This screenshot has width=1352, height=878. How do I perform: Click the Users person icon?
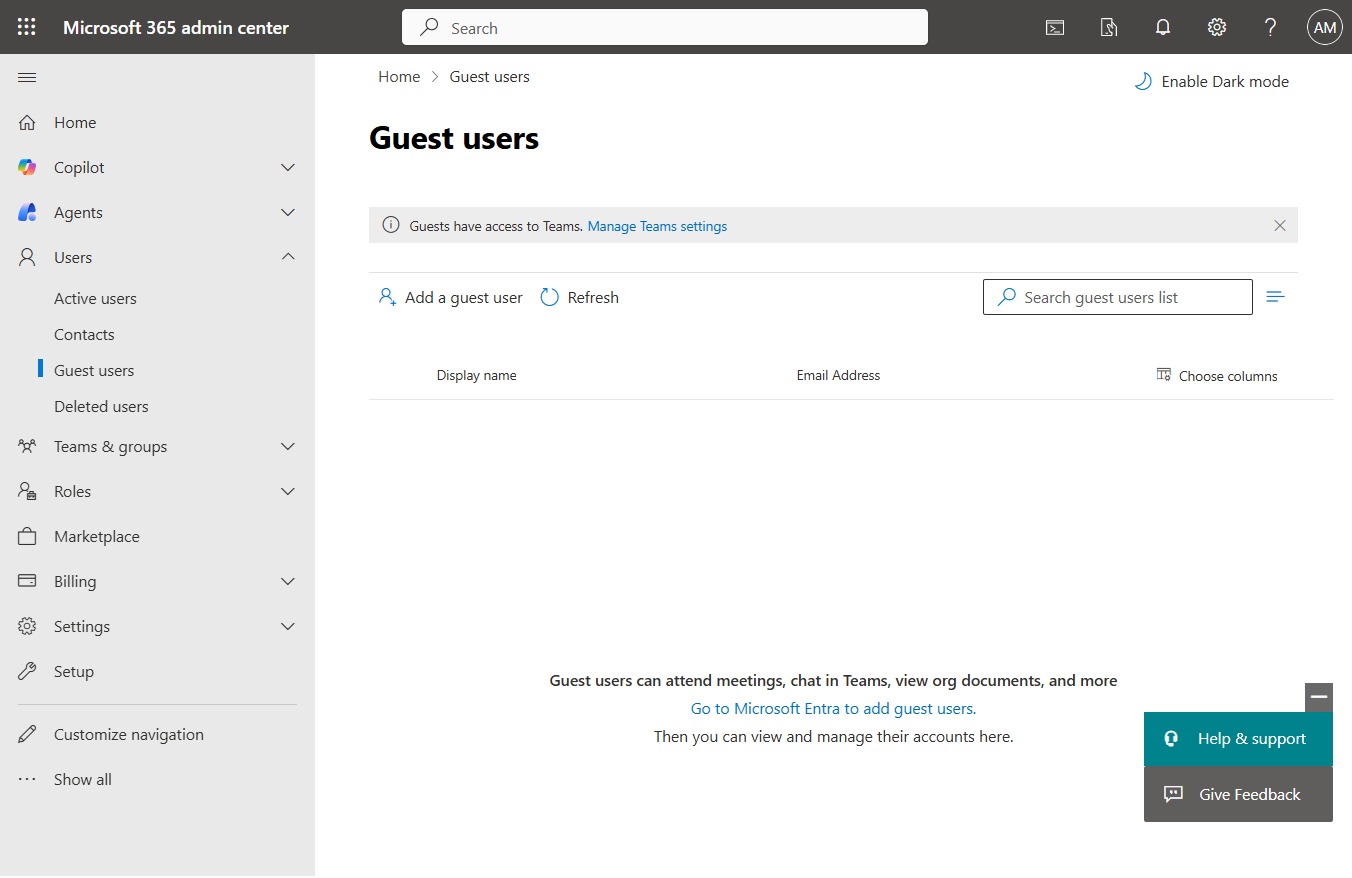[x=27, y=258]
